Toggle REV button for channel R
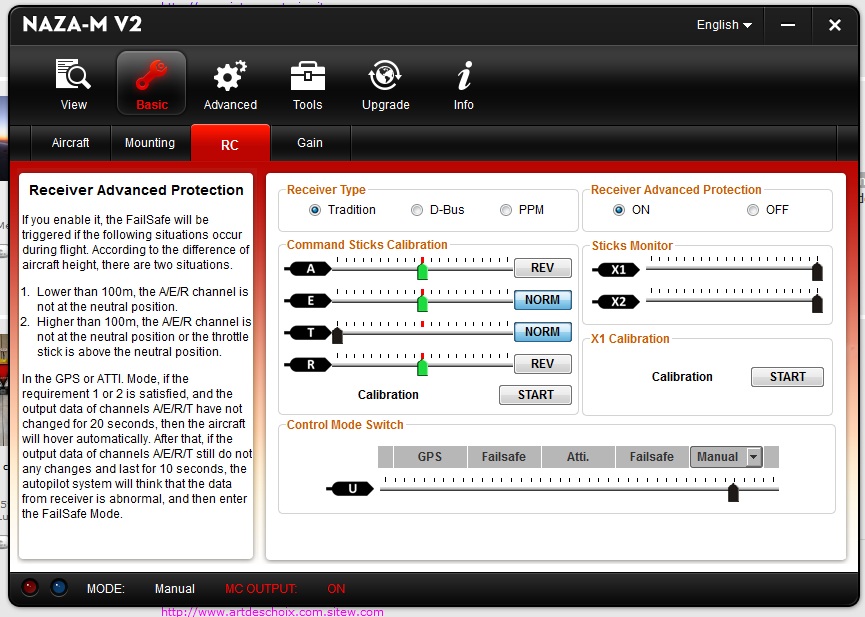 (543, 364)
